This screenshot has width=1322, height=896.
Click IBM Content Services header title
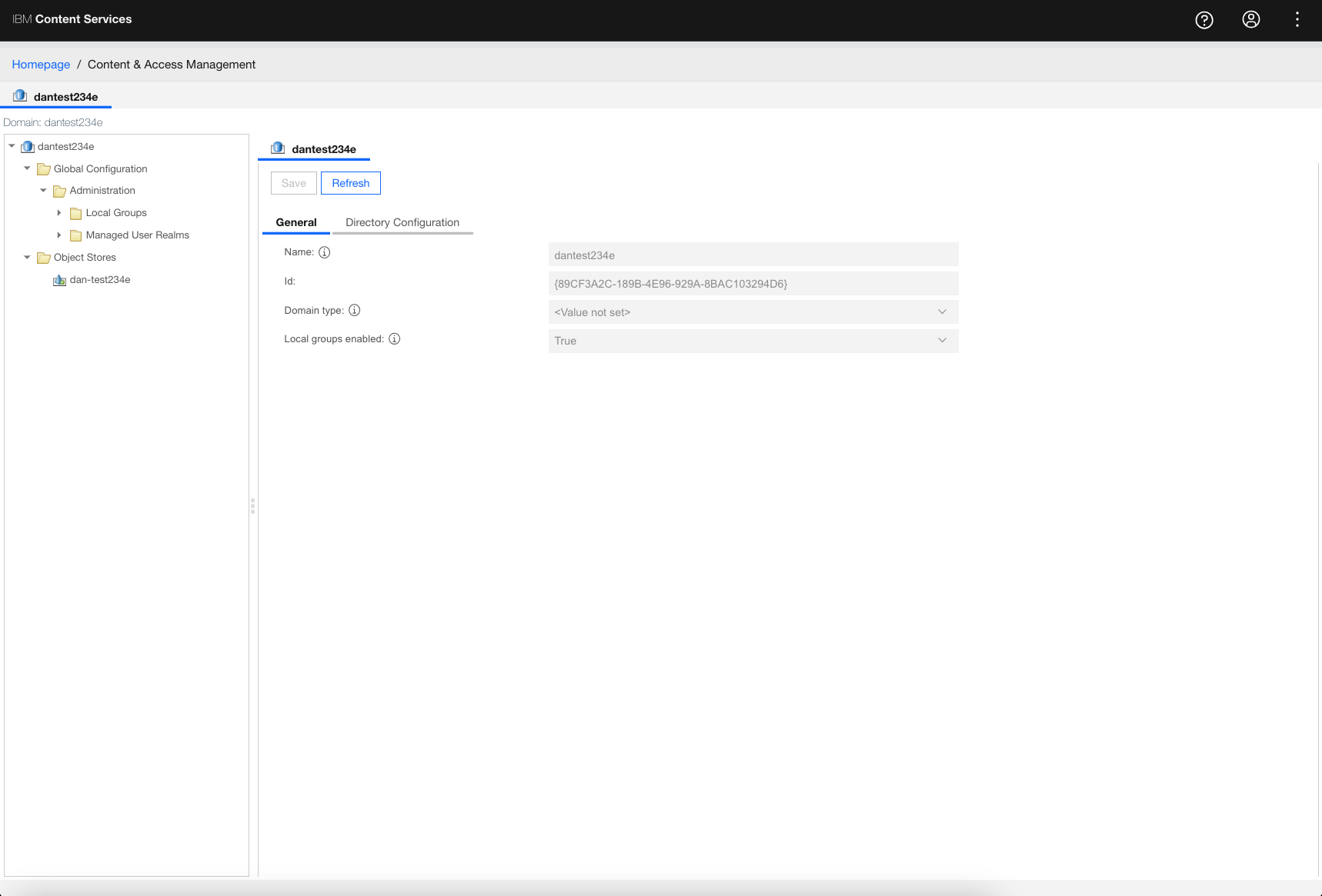coord(72,19)
